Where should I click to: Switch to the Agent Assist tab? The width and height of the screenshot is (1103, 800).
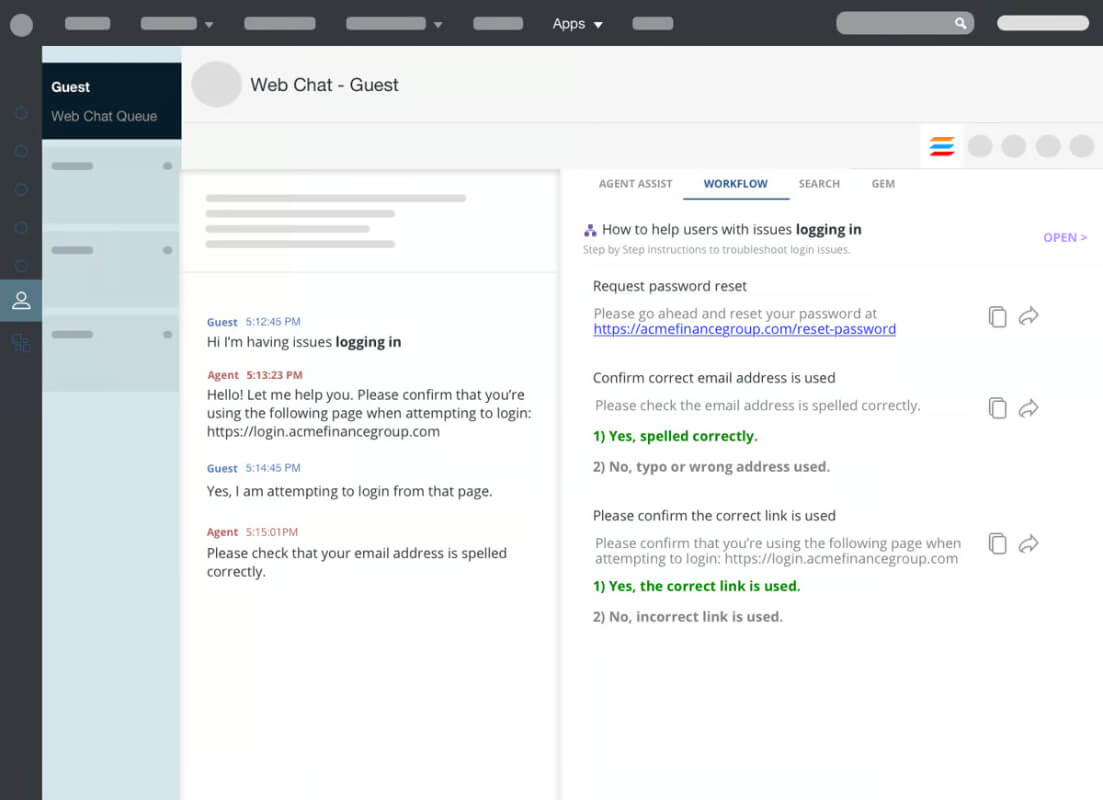[x=635, y=184]
